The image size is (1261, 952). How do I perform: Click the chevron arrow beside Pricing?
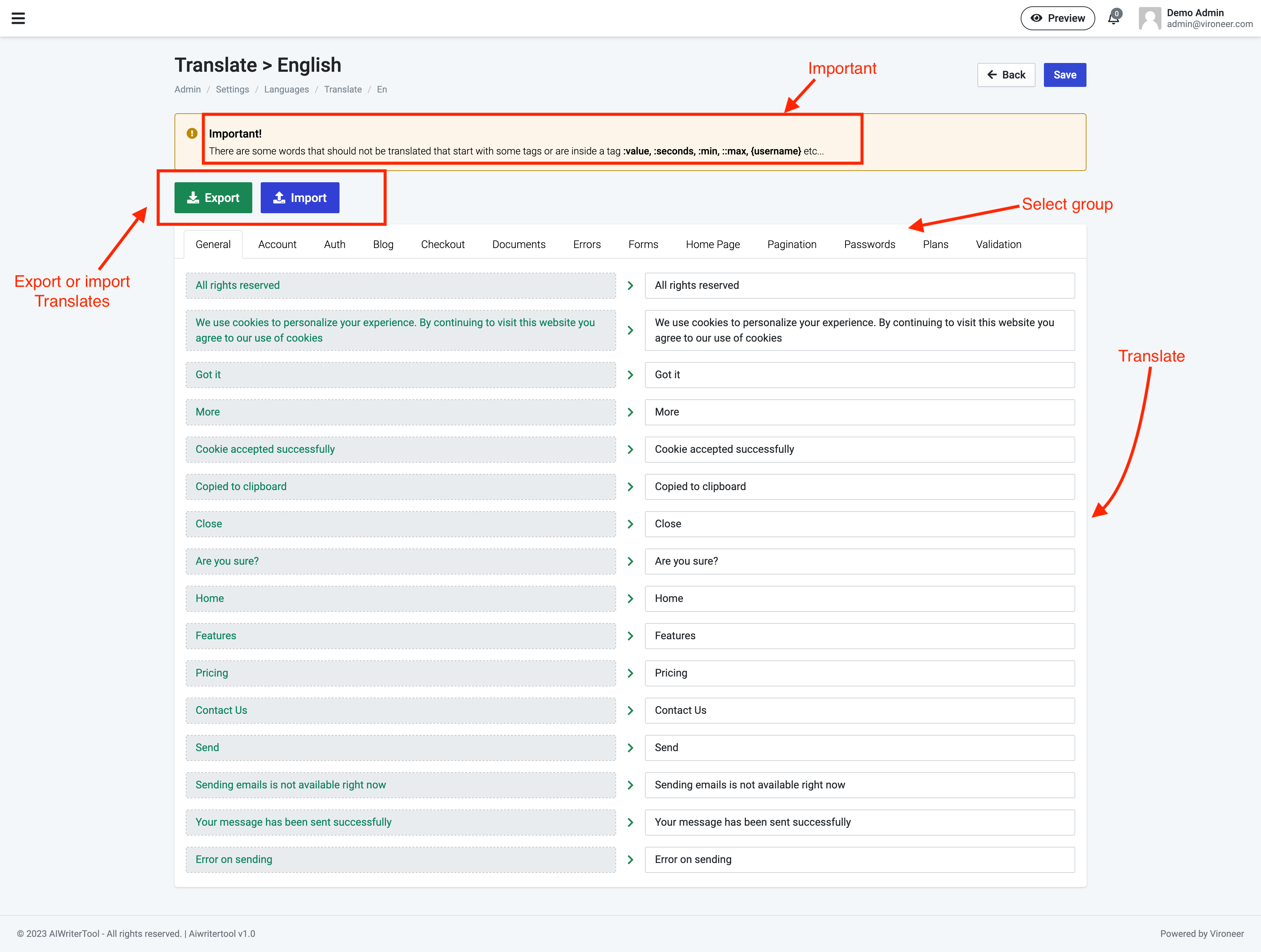(x=630, y=673)
